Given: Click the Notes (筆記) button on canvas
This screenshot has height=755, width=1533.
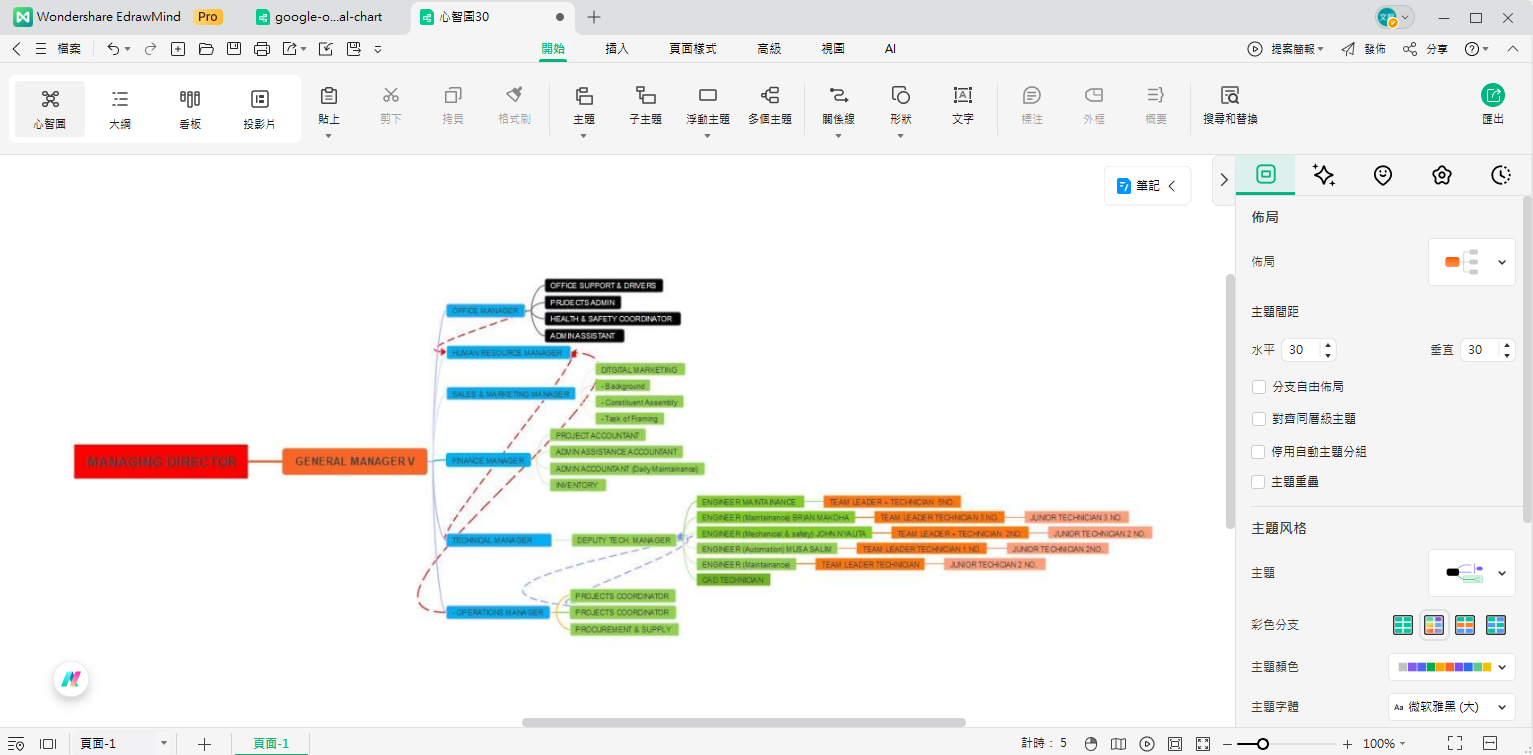Looking at the screenshot, I should (1147, 186).
